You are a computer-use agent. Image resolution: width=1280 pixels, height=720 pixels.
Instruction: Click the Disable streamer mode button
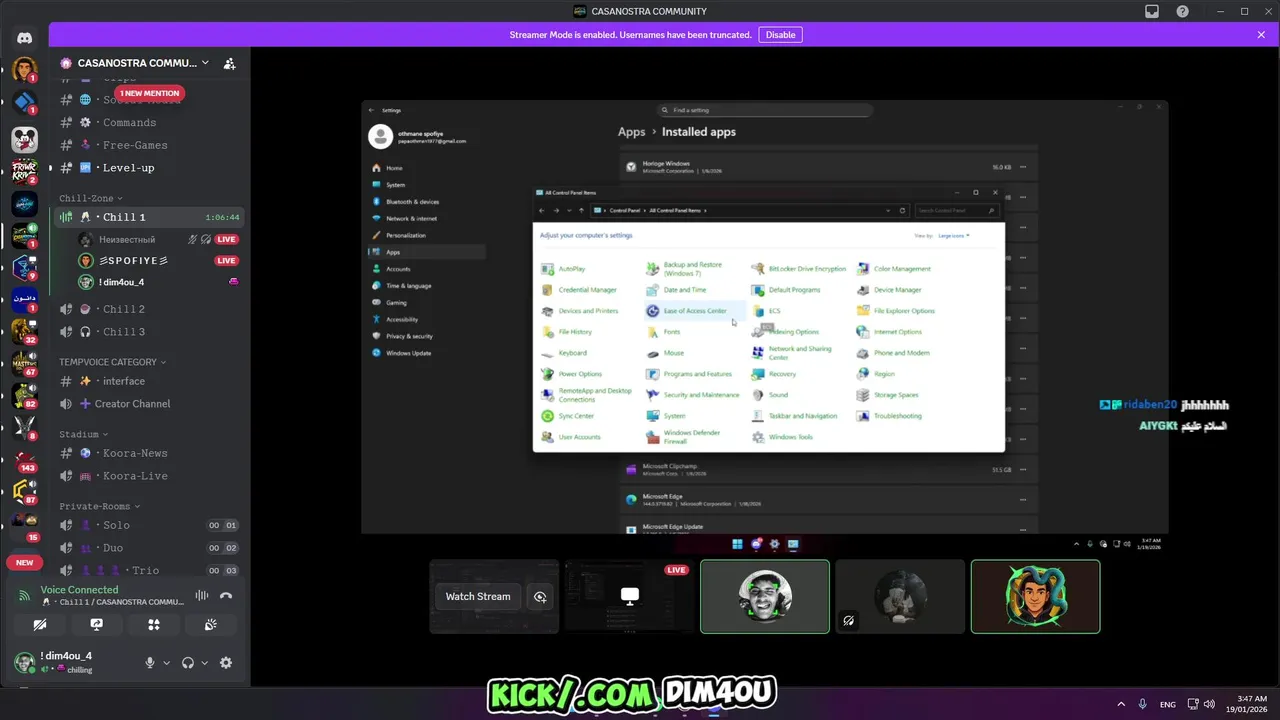click(x=780, y=35)
